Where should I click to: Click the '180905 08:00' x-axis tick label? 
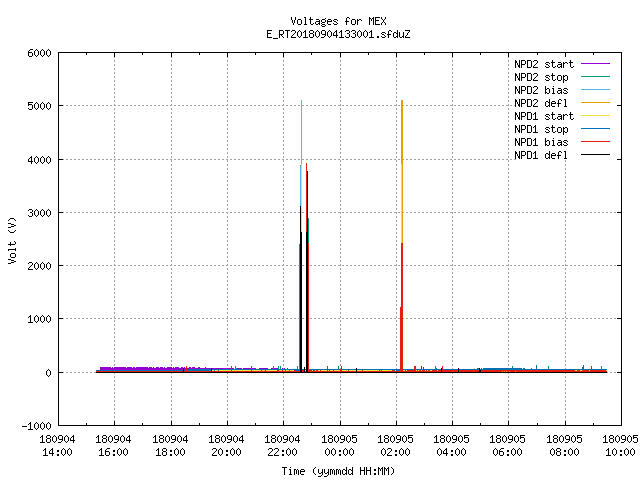click(x=564, y=446)
